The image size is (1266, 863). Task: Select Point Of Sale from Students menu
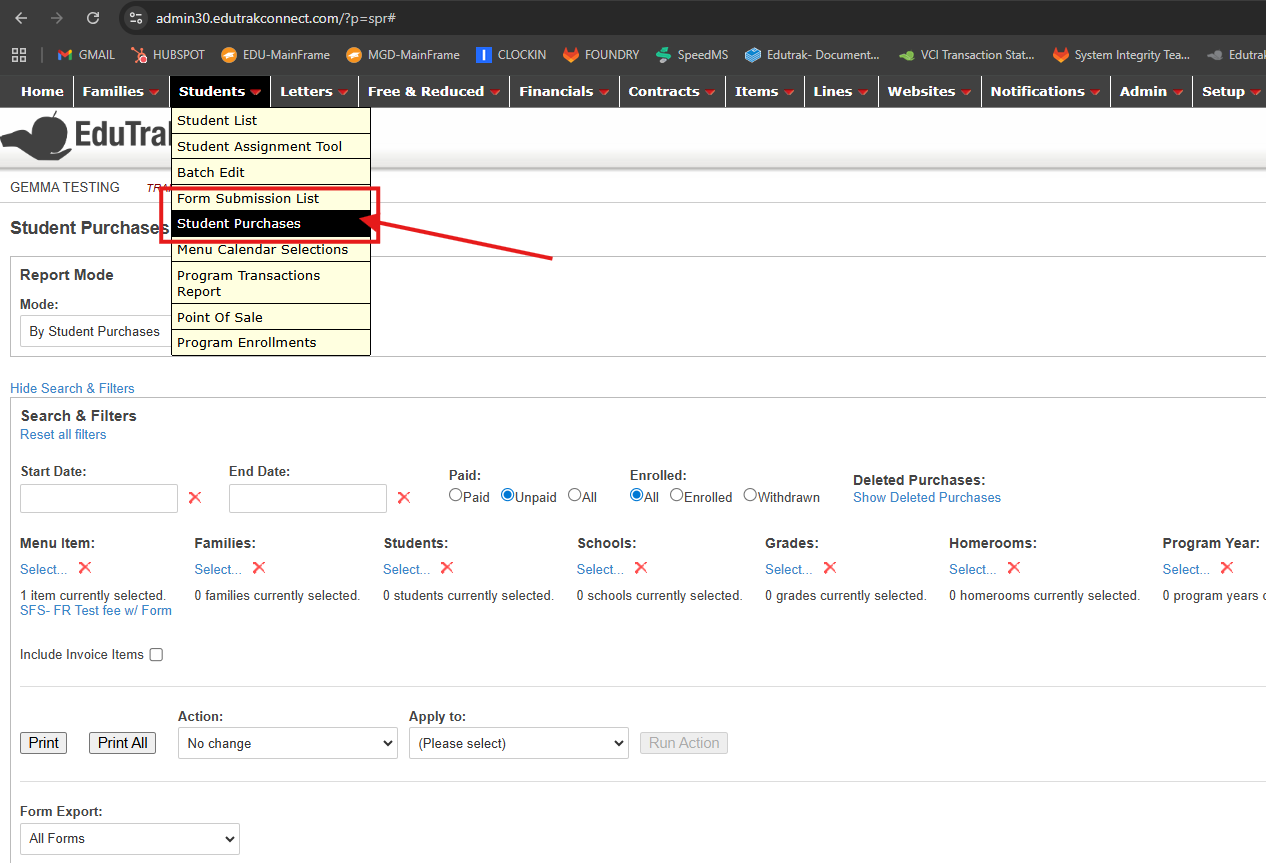tap(220, 317)
